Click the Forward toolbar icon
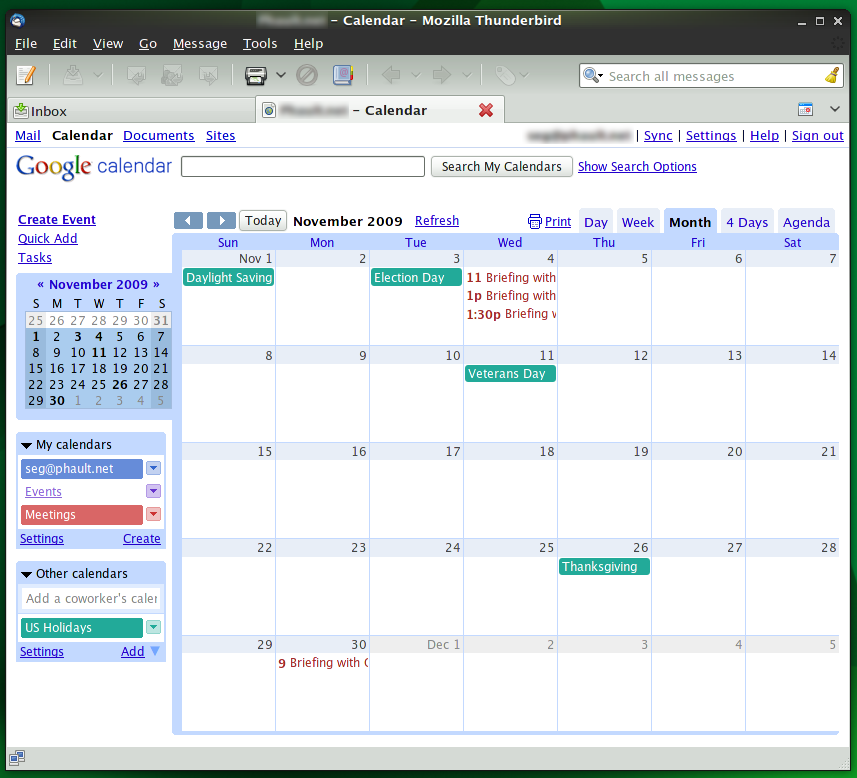Screen dimensions: 857x778 coord(208,75)
